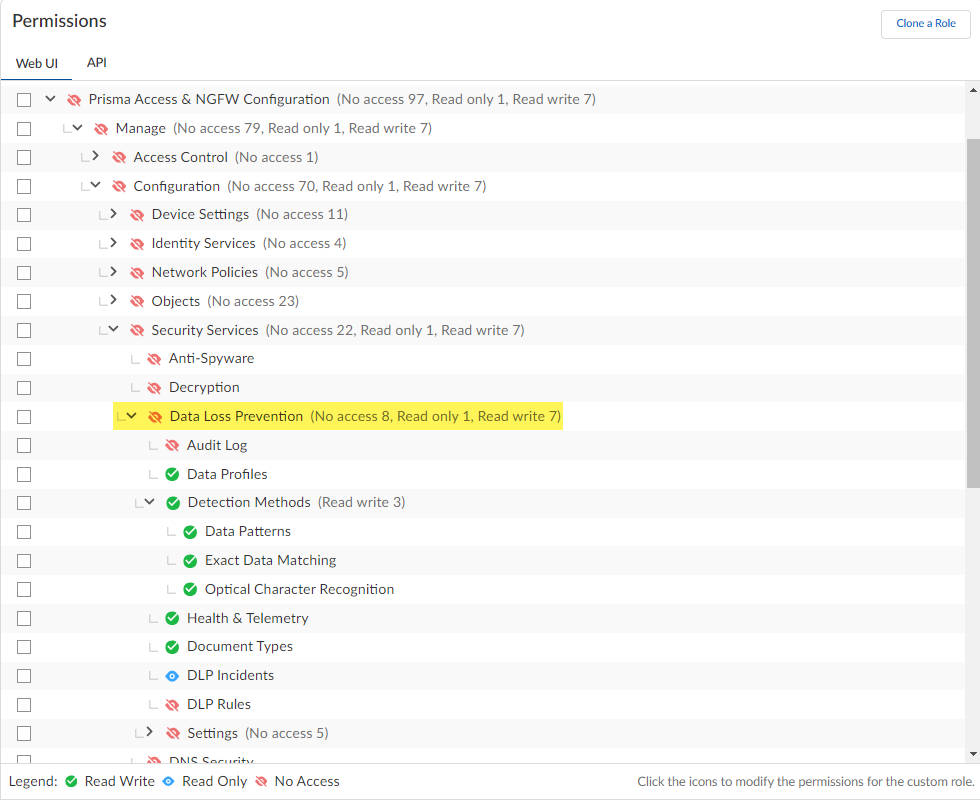
Task: Toggle Device Settings permission icon
Action: [137, 215]
